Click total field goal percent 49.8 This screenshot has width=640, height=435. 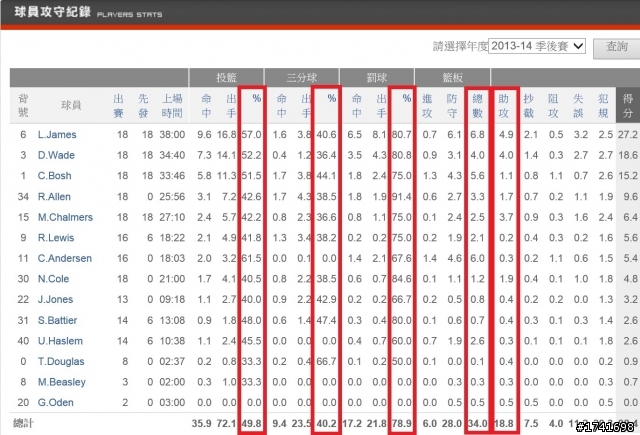coord(251,424)
